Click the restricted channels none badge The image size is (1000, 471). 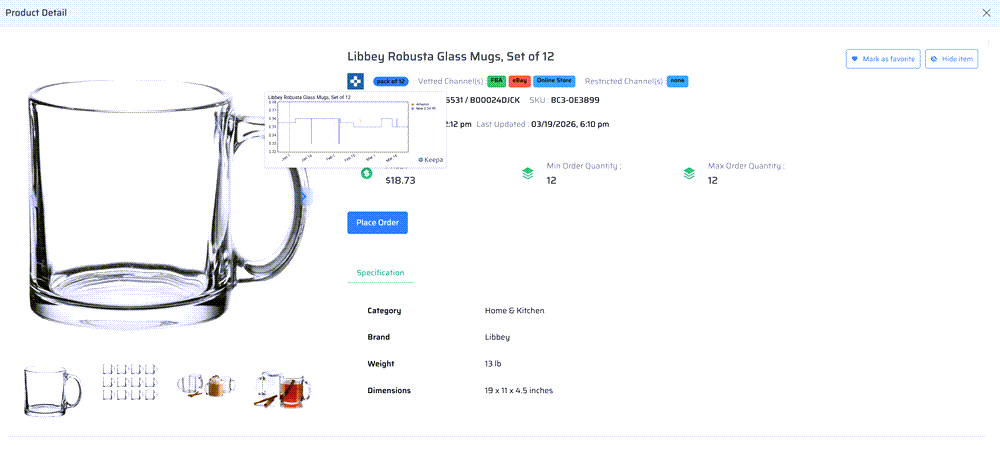click(x=677, y=81)
